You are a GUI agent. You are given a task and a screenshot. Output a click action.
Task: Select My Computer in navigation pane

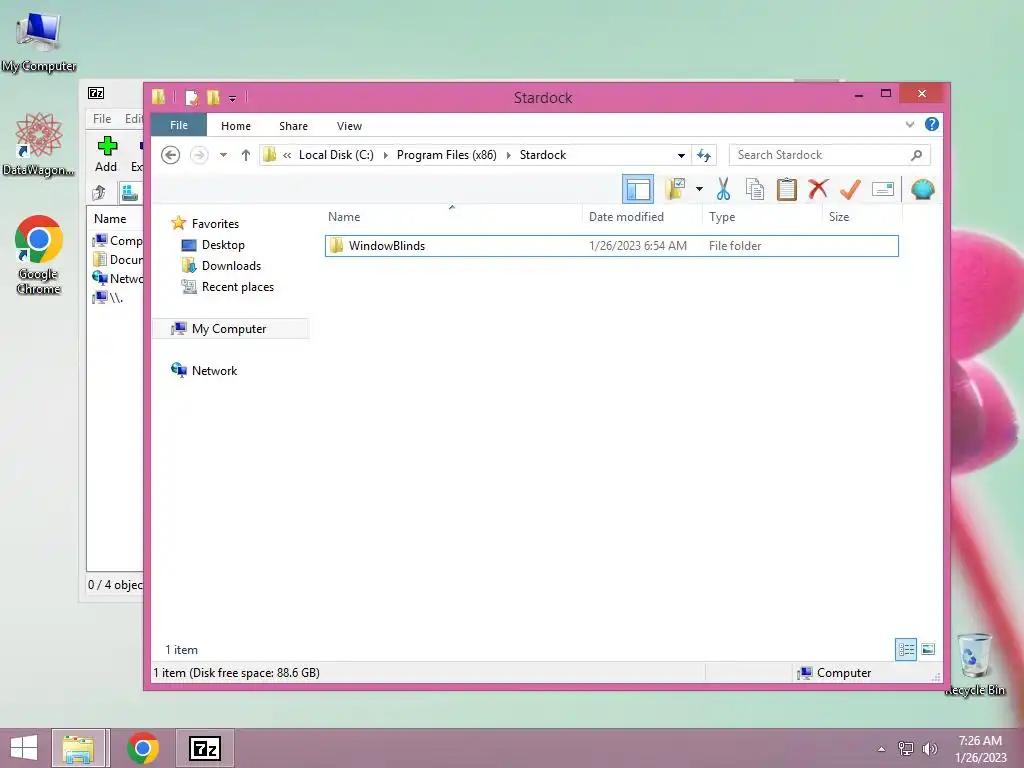tap(230, 328)
